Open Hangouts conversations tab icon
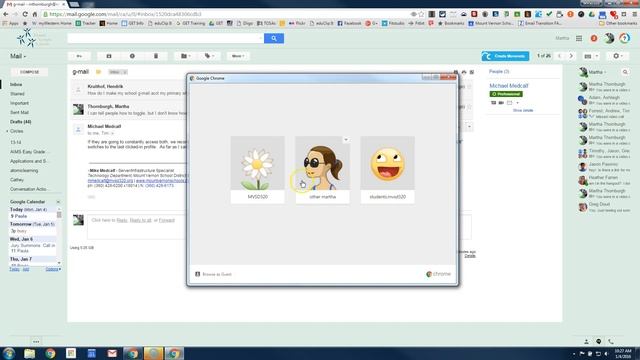Viewport: 640px width, 360px height. click(x=599, y=341)
